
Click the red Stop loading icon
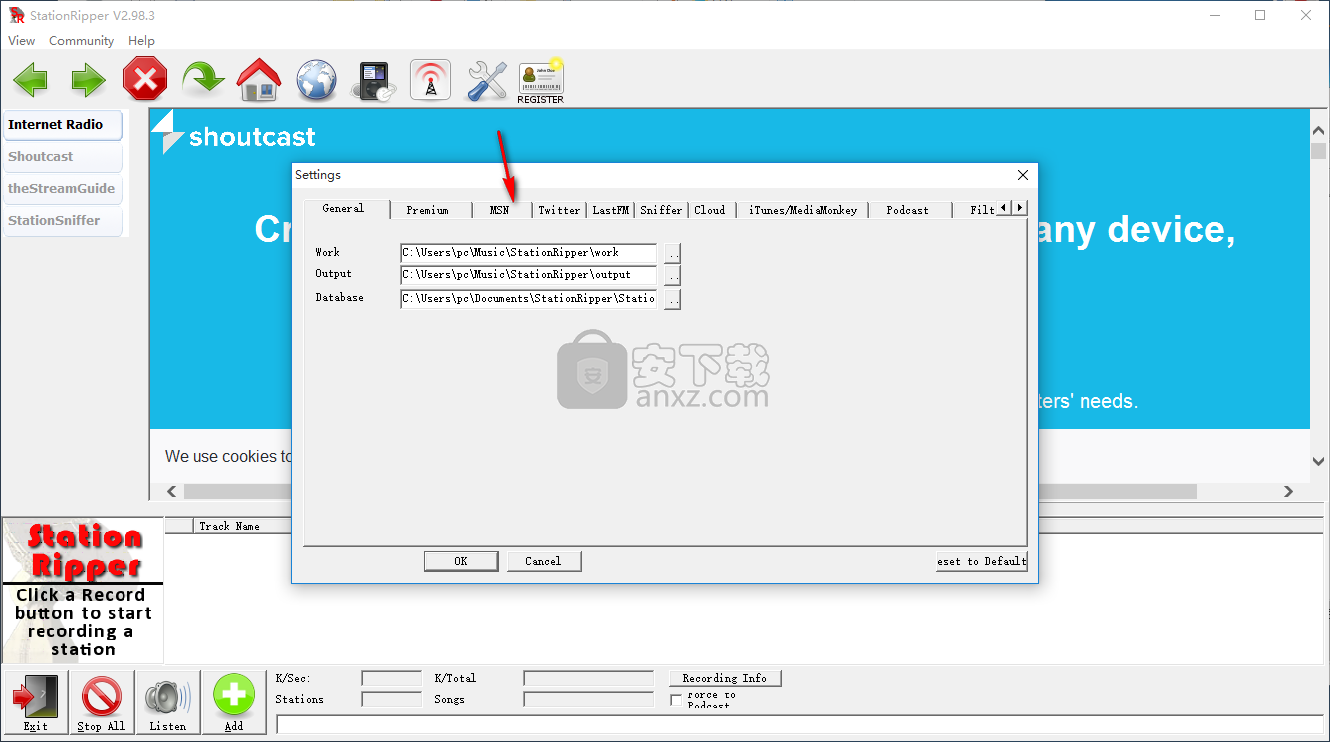pos(145,79)
